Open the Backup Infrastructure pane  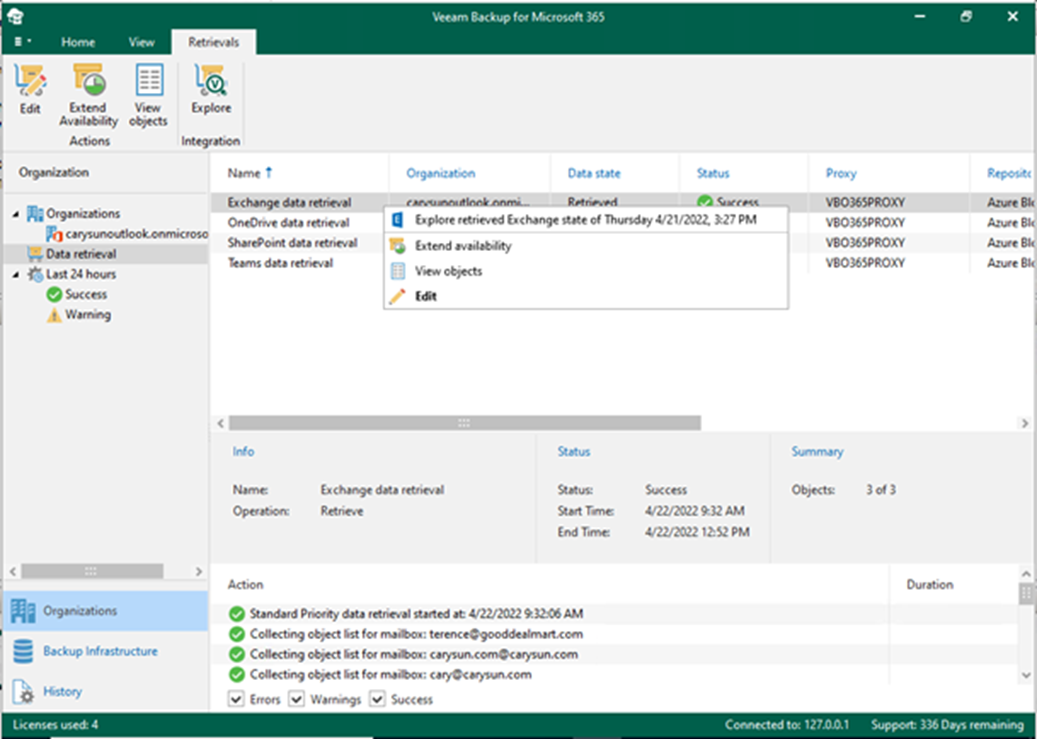coord(100,651)
